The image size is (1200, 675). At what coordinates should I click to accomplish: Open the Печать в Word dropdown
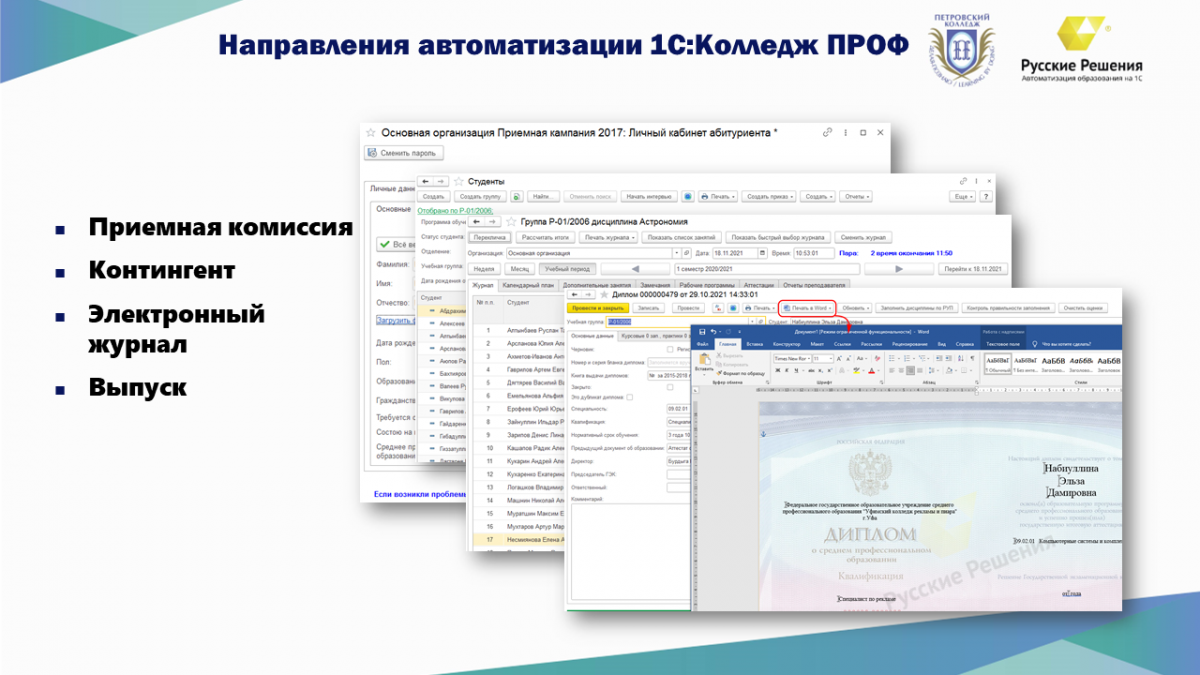coord(808,307)
